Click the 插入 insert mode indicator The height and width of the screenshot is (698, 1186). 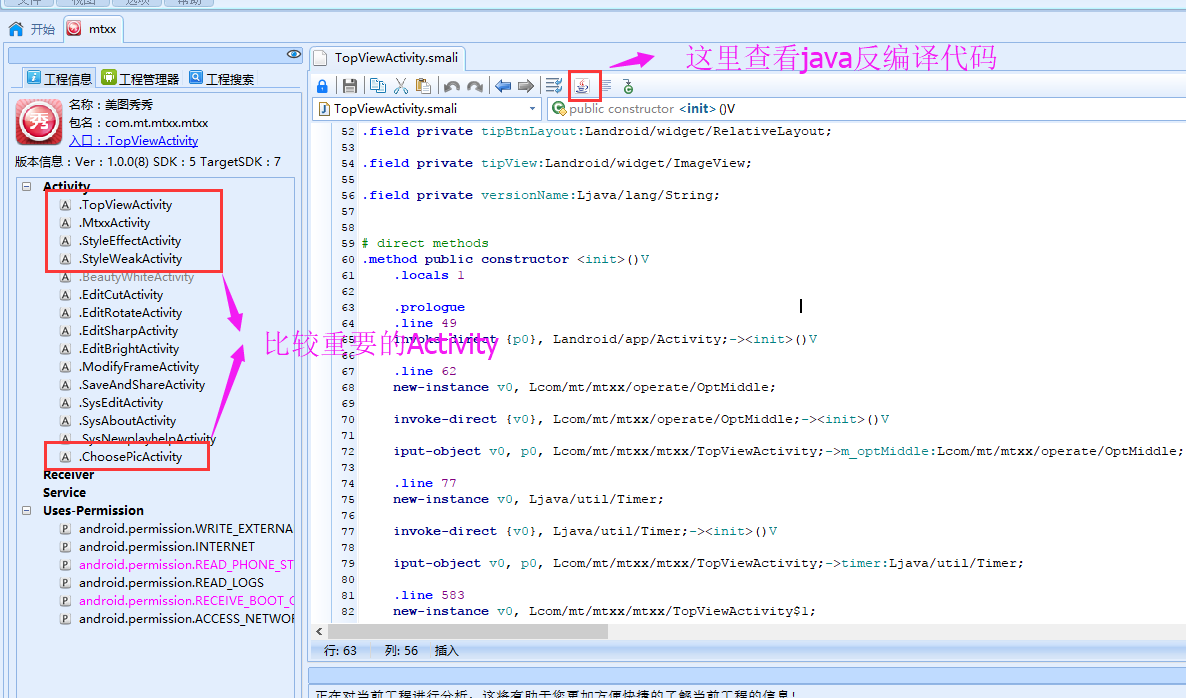[446, 650]
